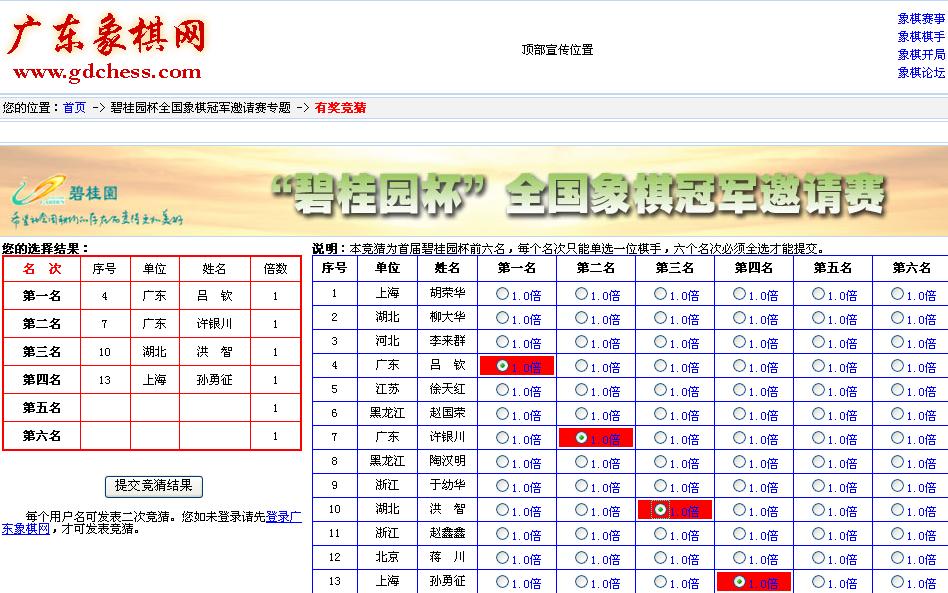Select 李来群 for 第三名
This screenshot has height=593, width=948.
pyautogui.click(x=660, y=342)
